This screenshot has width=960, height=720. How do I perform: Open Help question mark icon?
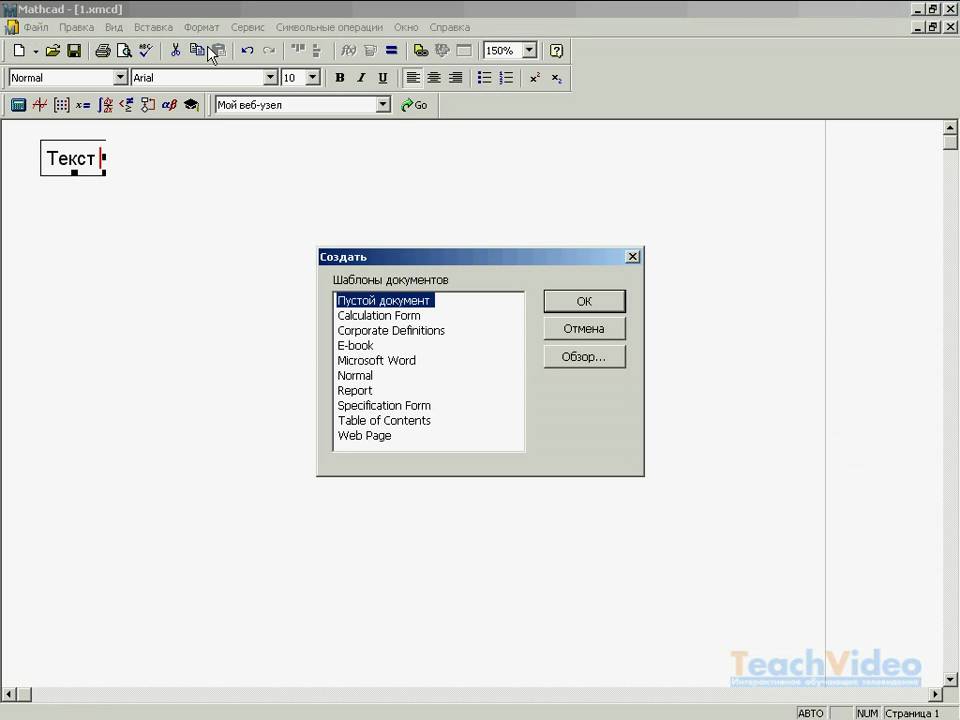click(556, 51)
